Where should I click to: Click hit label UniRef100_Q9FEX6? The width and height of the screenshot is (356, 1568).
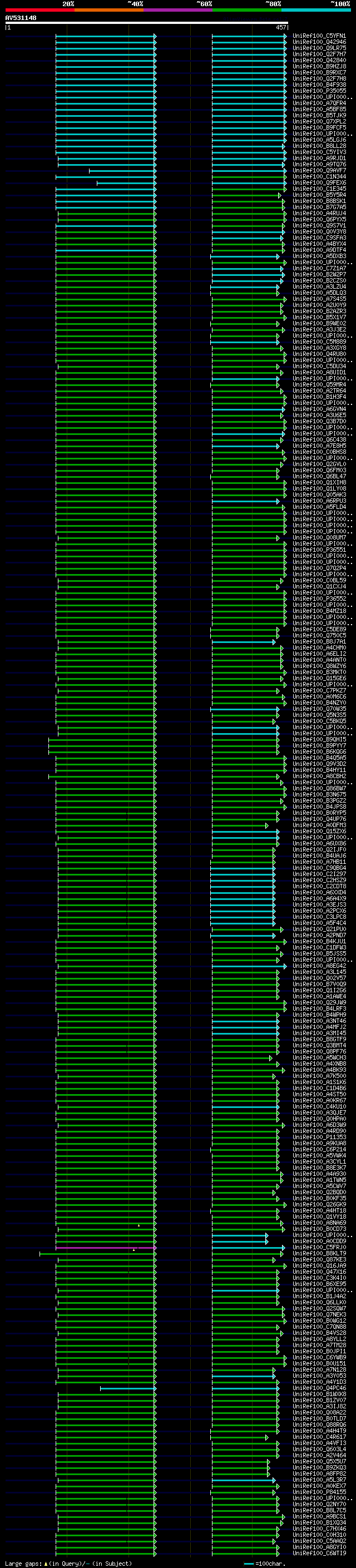click(x=319, y=182)
